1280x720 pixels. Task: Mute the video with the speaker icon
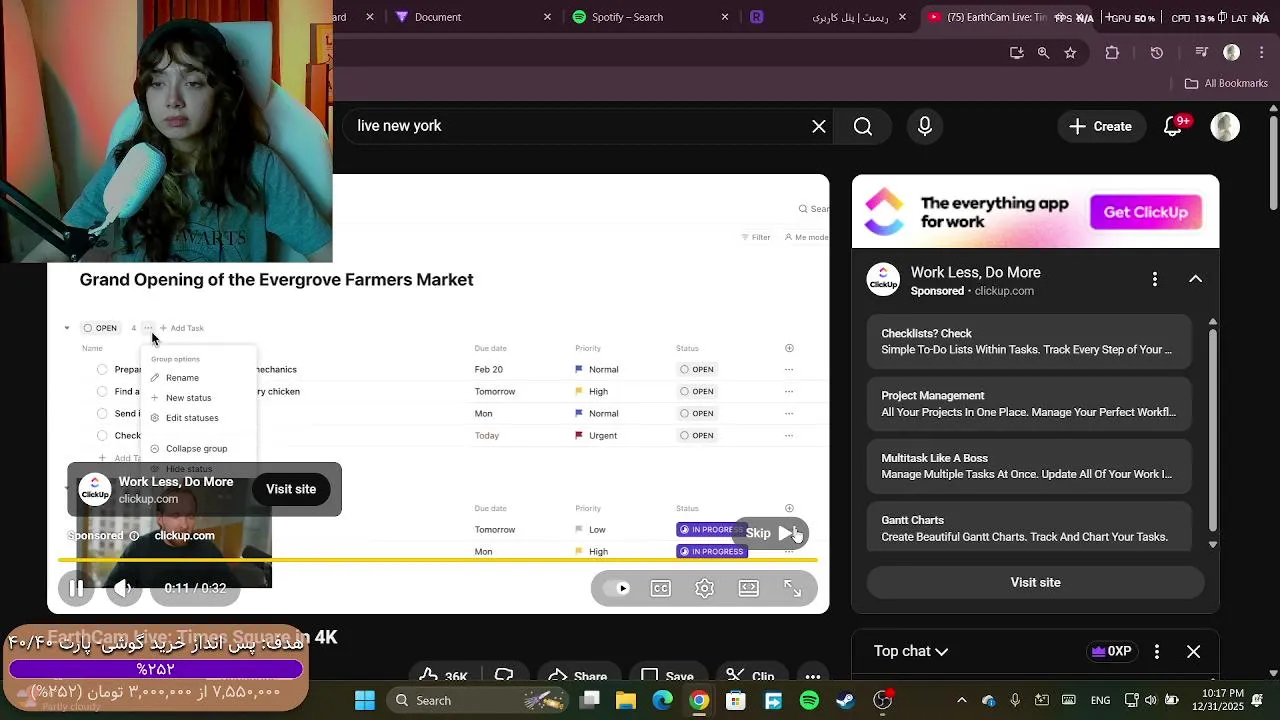point(122,588)
